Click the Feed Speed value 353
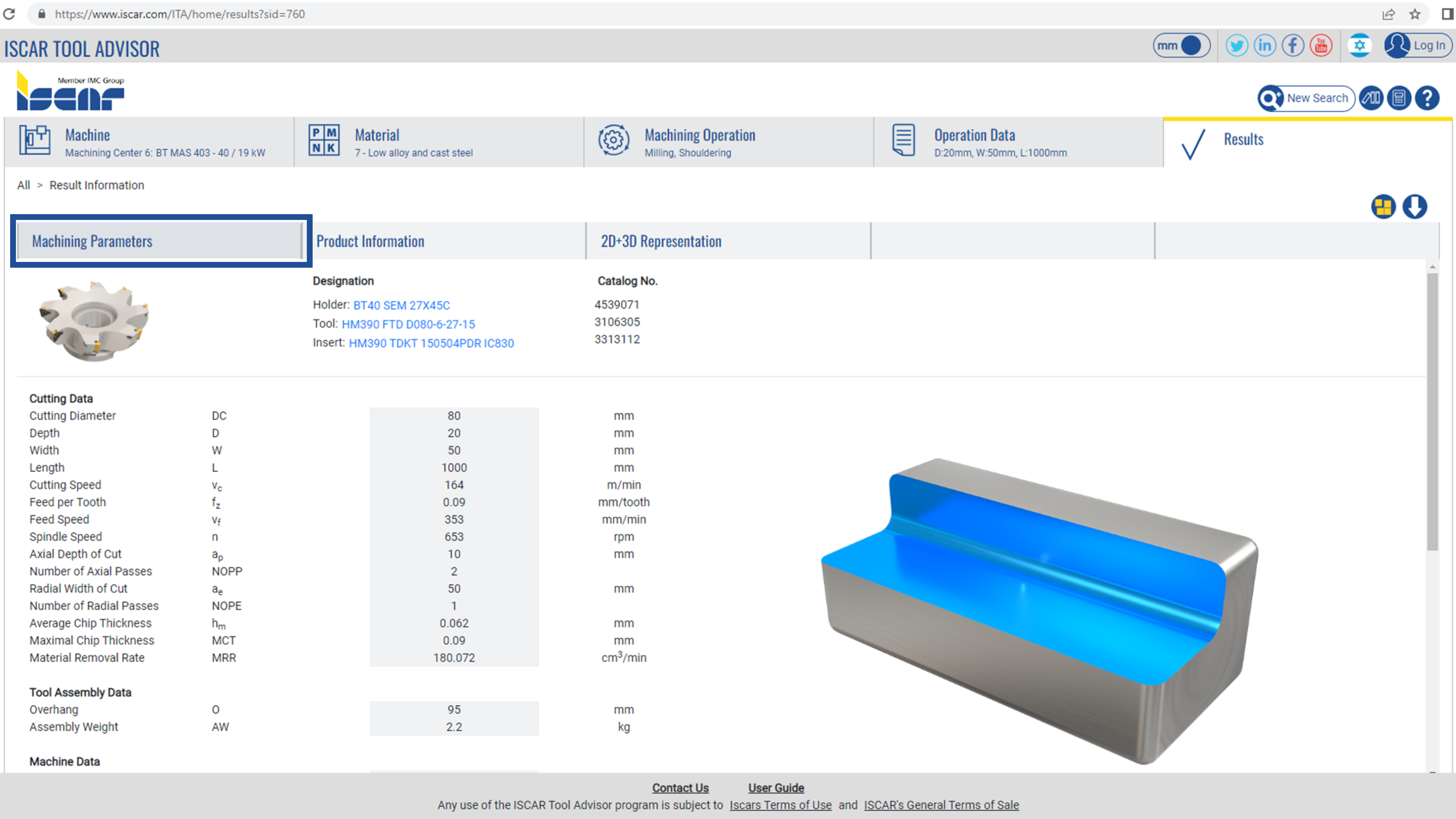Image resolution: width=1456 pixels, height=819 pixels. click(x=454, y=519)
